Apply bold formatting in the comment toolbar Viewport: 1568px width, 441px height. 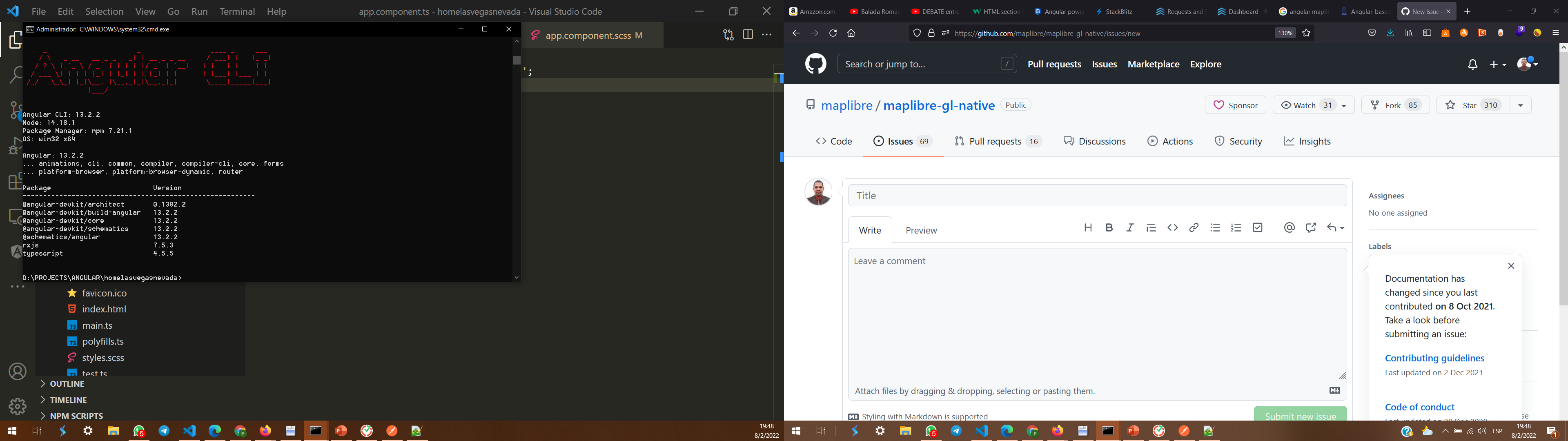click(1109, 227)
